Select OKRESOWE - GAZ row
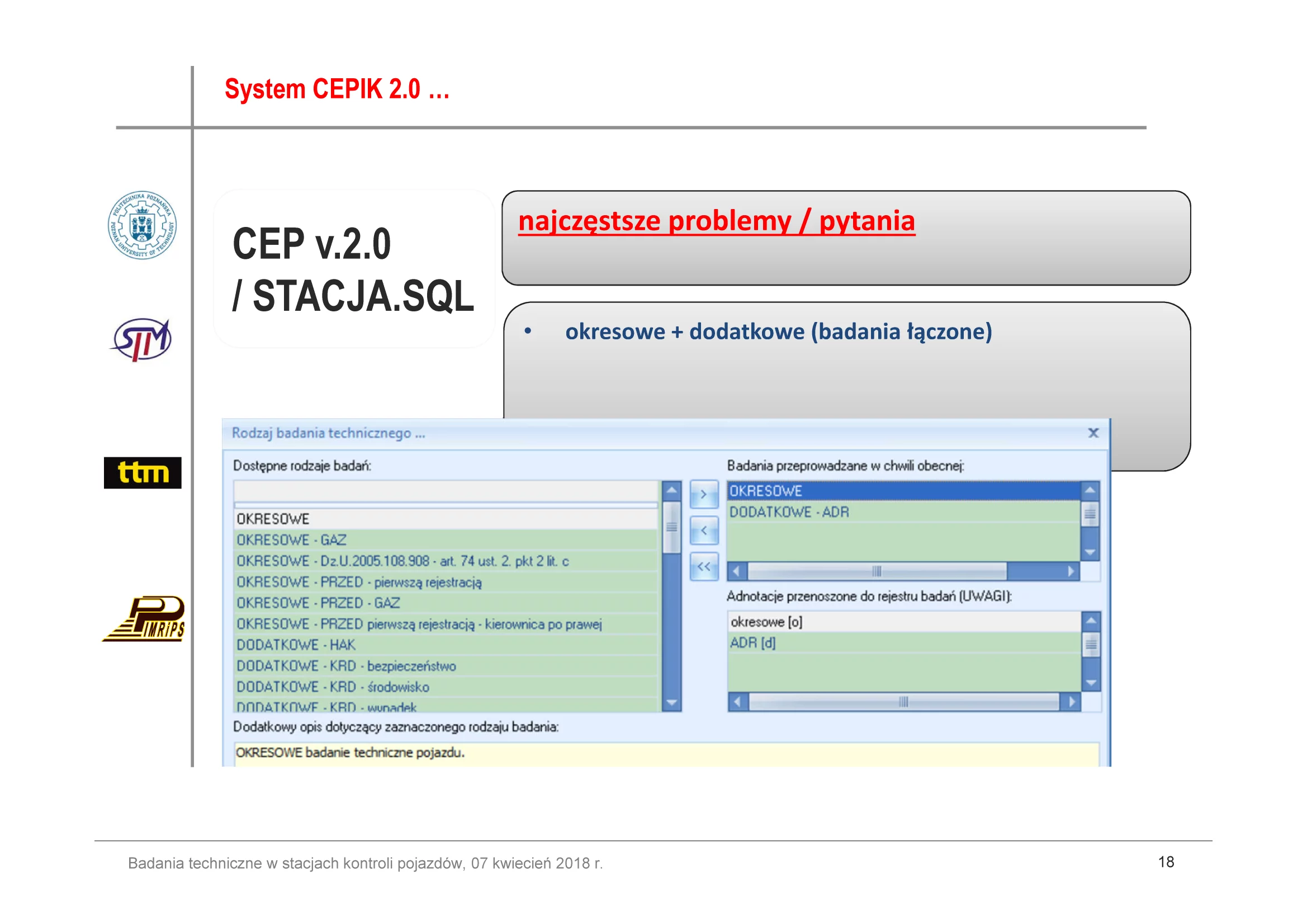 tap(446, 541)
